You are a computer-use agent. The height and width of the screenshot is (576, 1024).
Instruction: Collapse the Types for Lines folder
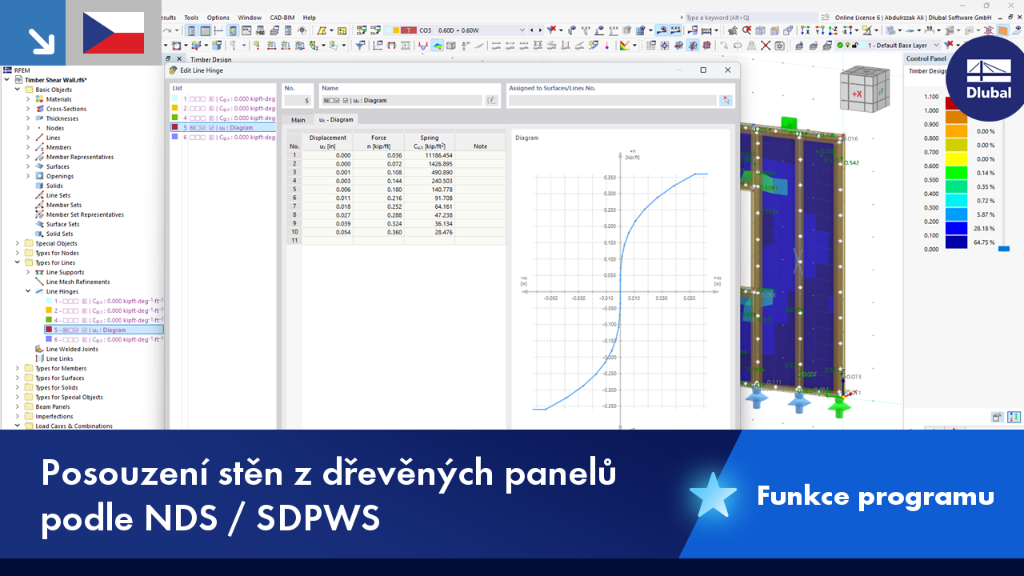tap(18, 263)
